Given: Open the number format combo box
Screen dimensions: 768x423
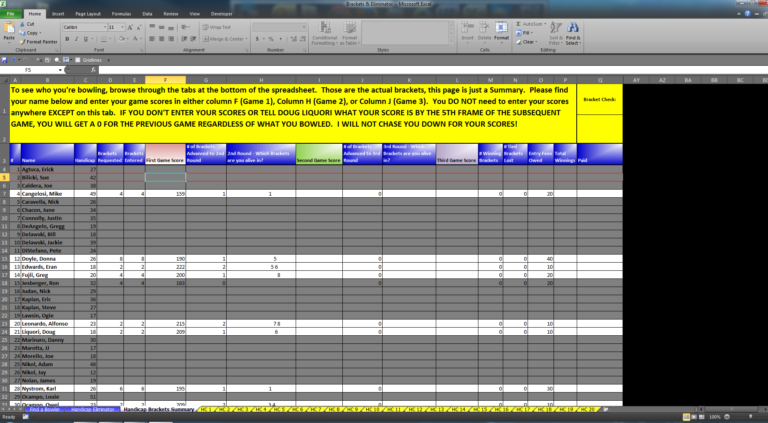Looking at the screenshot, I should [280, 27].
